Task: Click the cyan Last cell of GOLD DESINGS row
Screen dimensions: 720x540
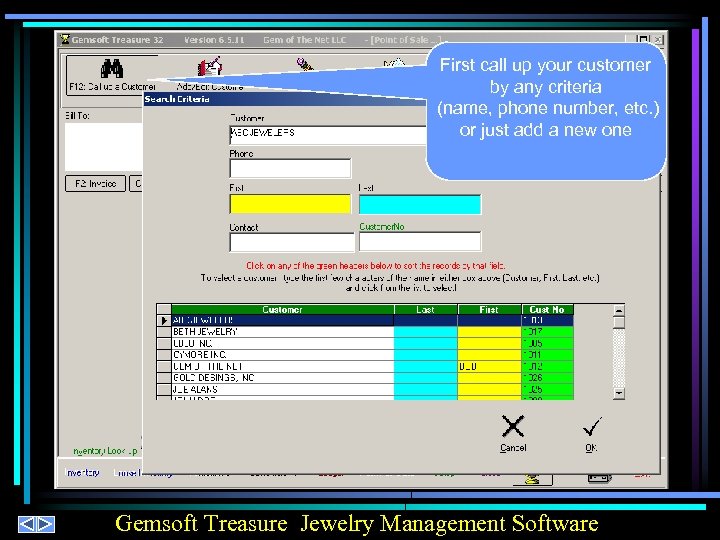Action: click(426, 377)
